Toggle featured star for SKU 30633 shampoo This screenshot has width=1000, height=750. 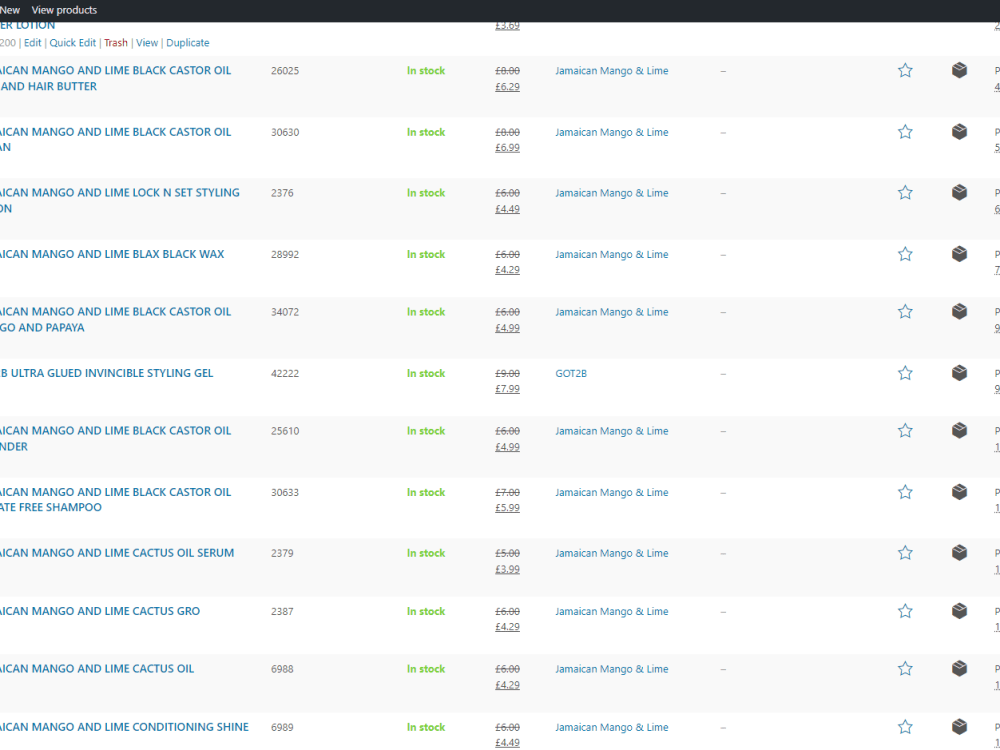pos(905,492)
